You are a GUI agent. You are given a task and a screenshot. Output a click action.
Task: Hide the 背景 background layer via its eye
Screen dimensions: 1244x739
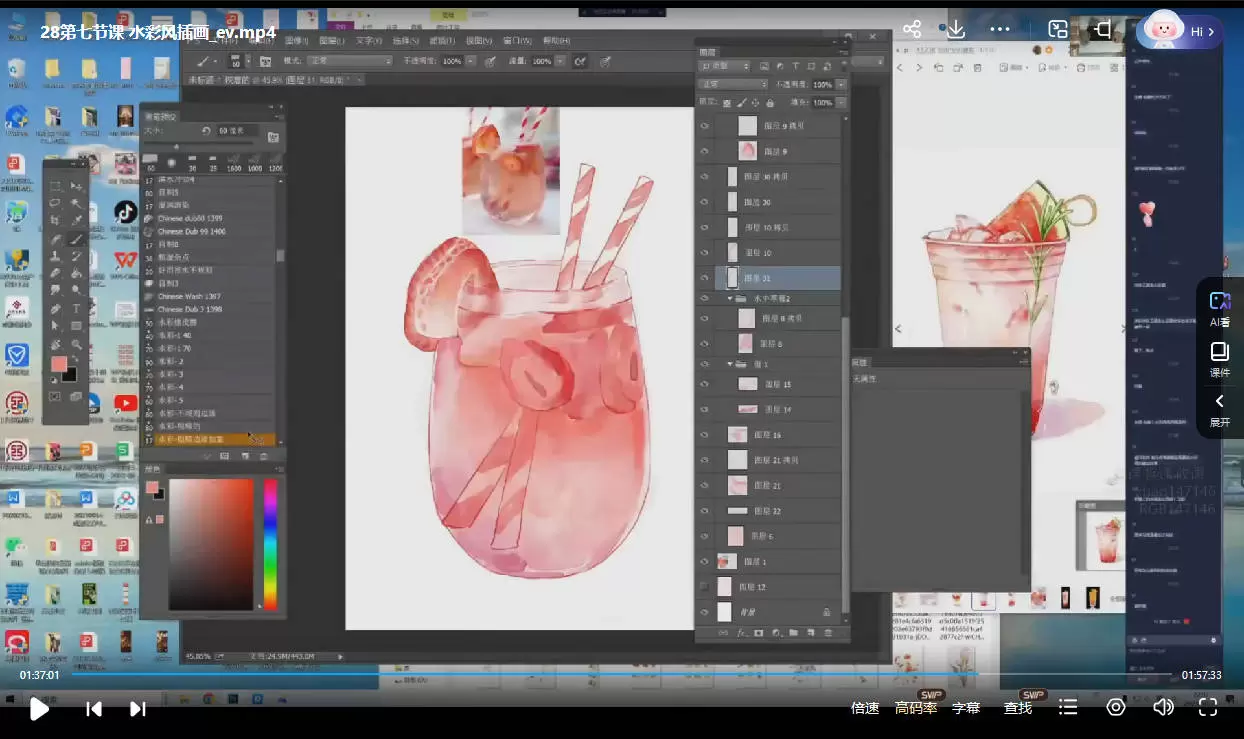(x=704, y=611)
